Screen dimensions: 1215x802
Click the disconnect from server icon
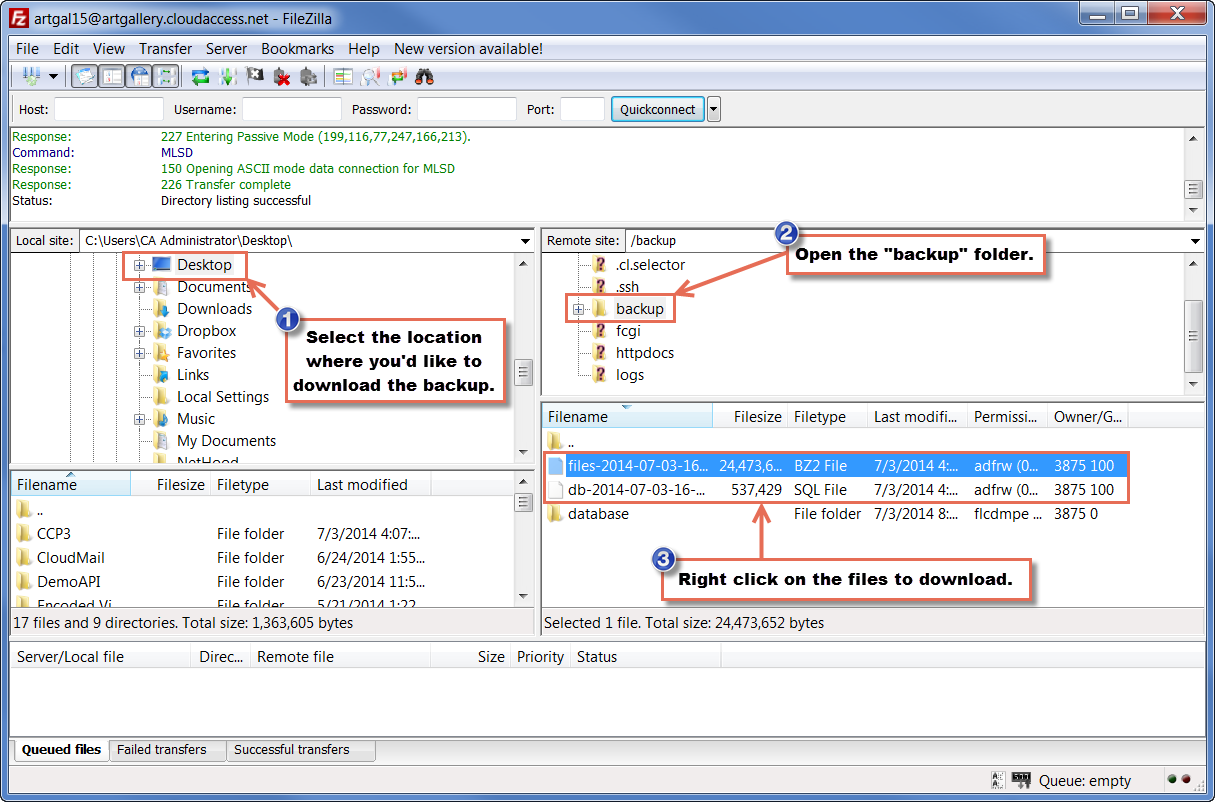[282, 76]
